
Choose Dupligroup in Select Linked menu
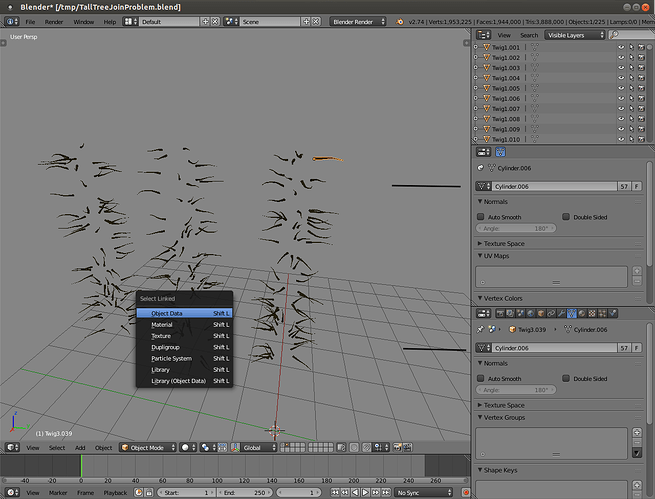coord(184,347)
